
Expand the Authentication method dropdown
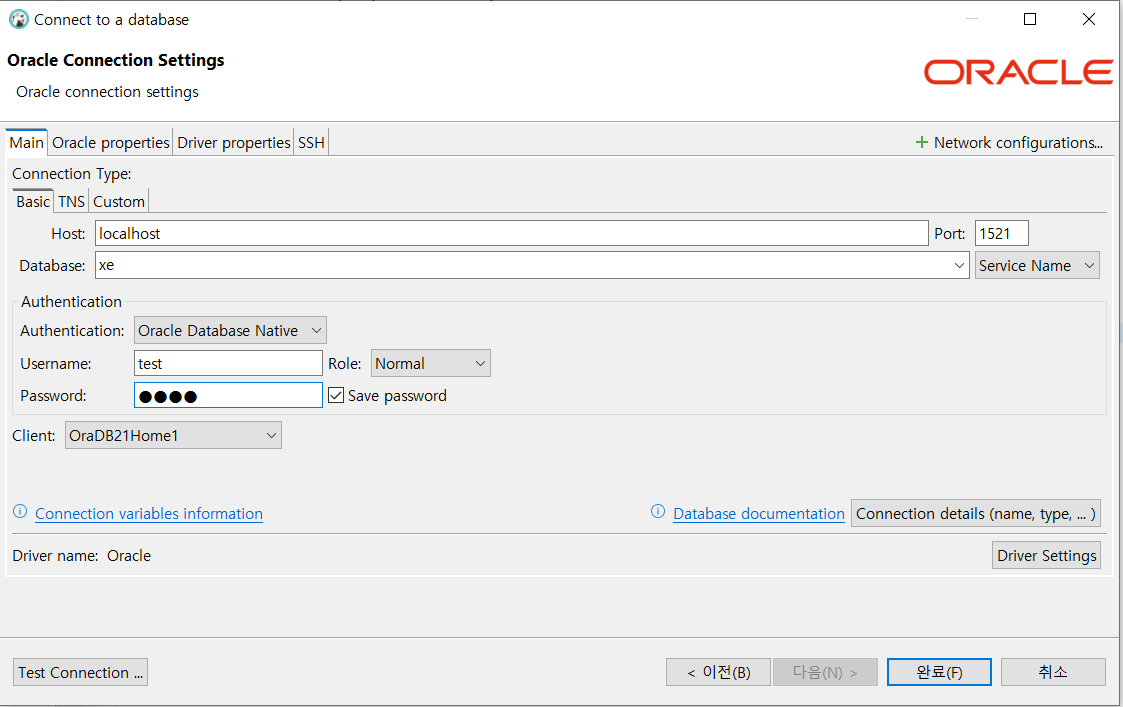coord(230,330)
